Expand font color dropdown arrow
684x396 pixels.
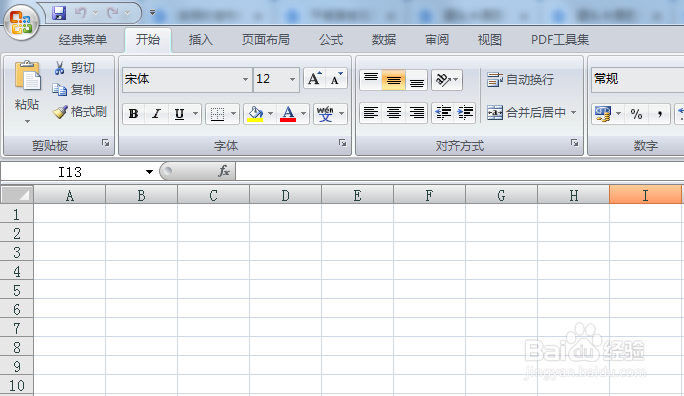coord(304,114)
